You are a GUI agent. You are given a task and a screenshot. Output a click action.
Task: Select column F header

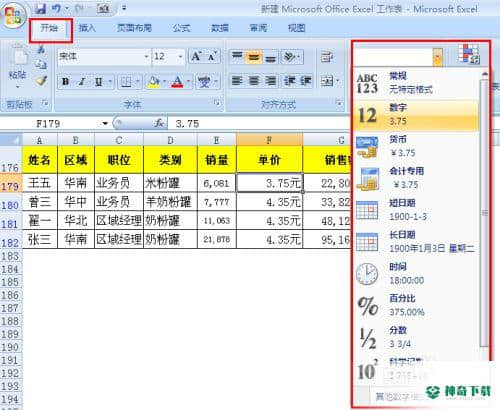269,140
